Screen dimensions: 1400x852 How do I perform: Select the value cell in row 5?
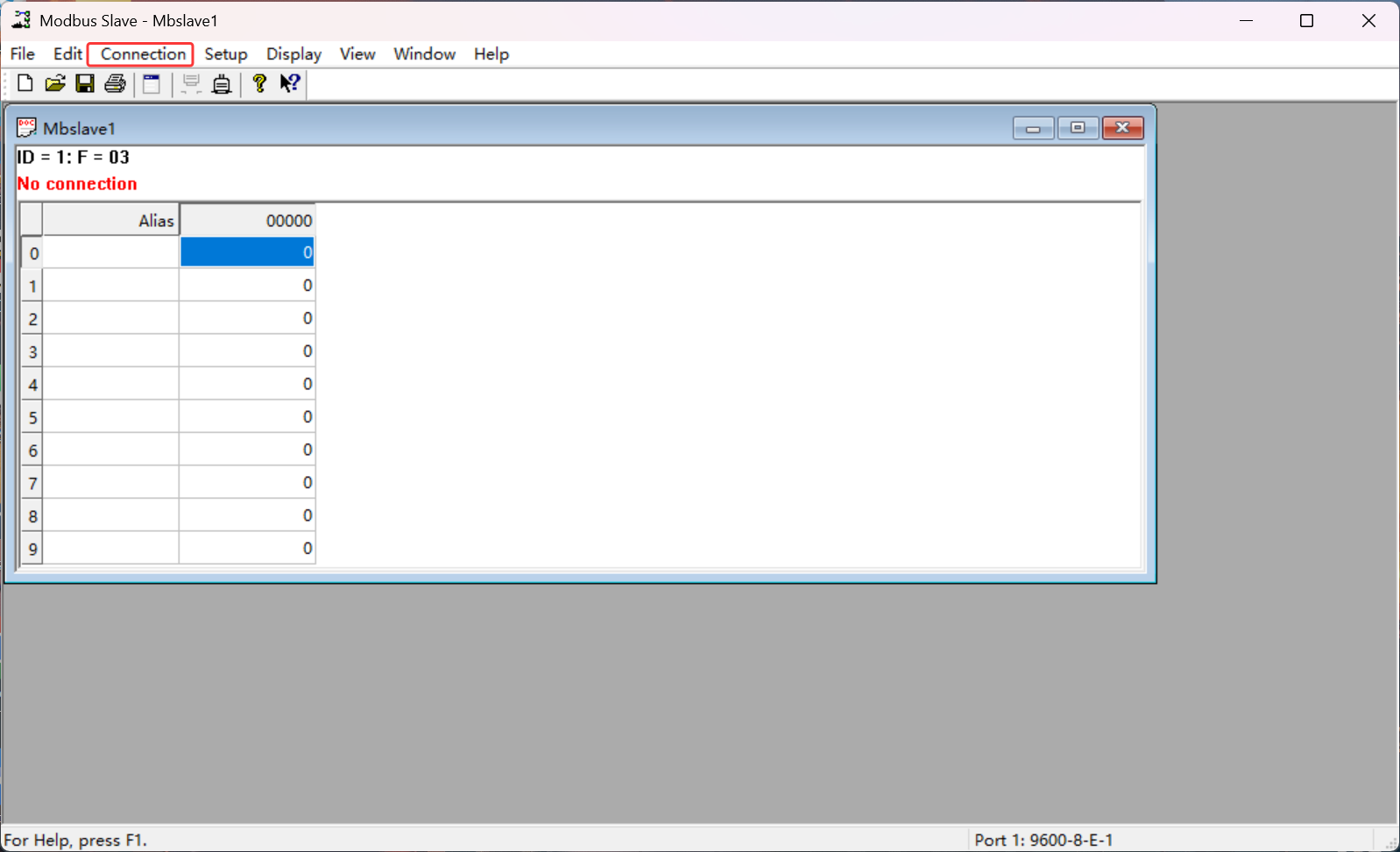247,417
